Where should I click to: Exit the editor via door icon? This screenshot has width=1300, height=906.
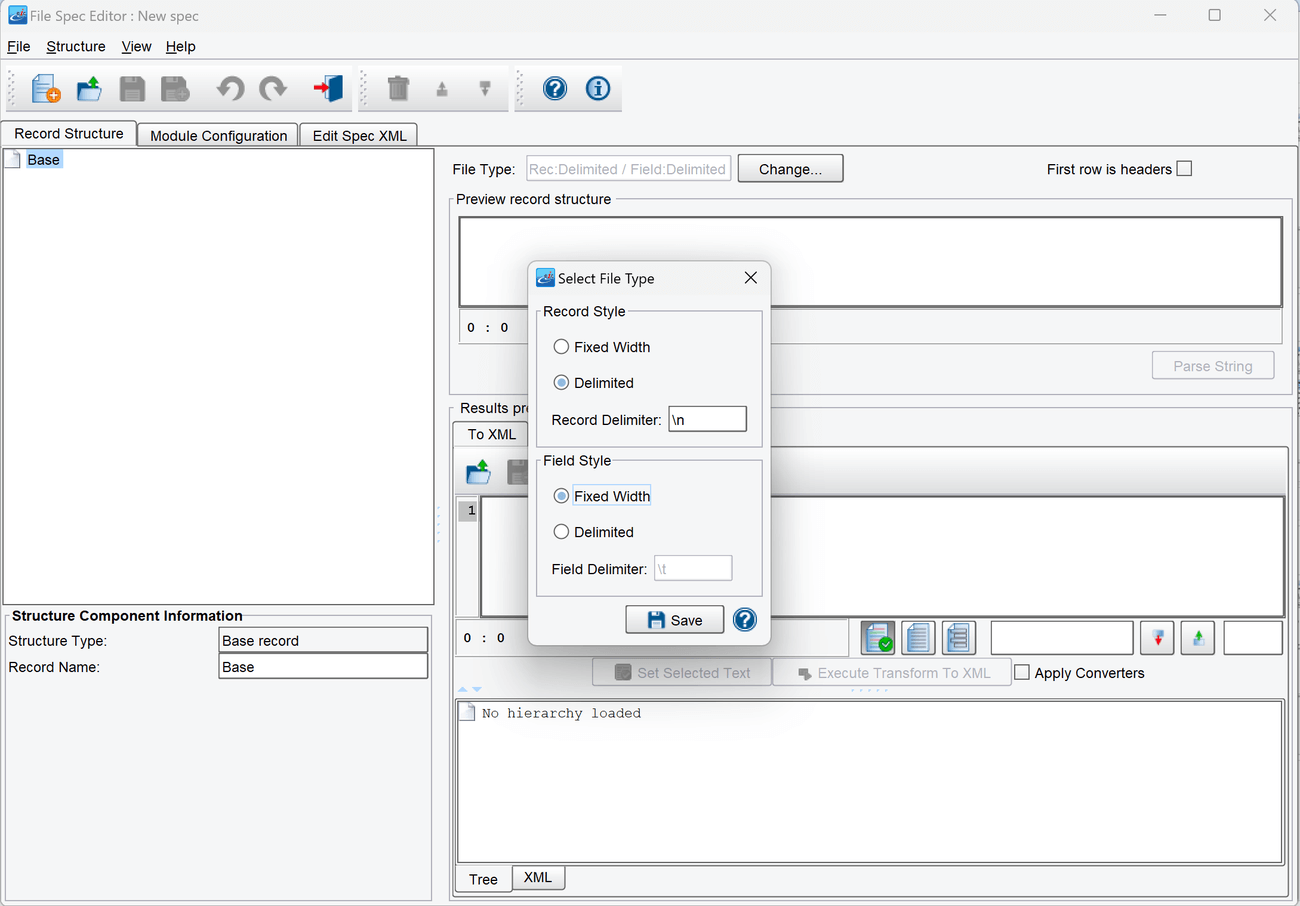328,89
